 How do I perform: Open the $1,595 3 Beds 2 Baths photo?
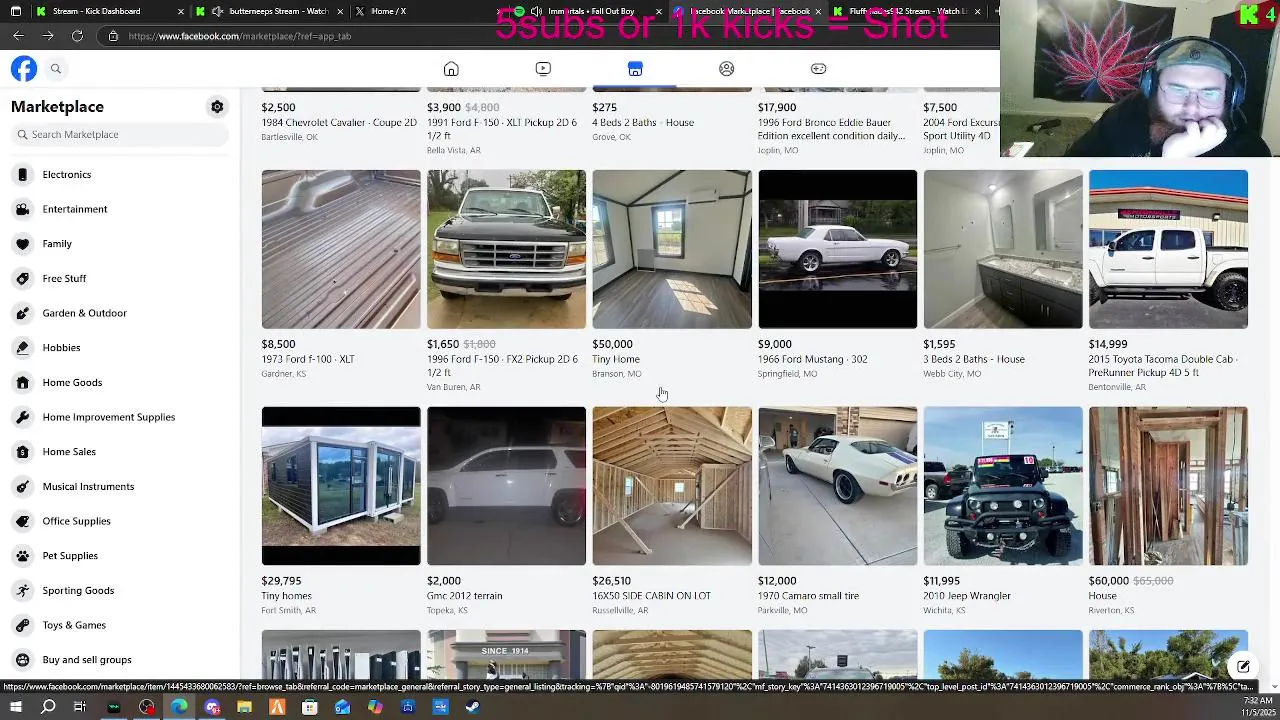1003,249
